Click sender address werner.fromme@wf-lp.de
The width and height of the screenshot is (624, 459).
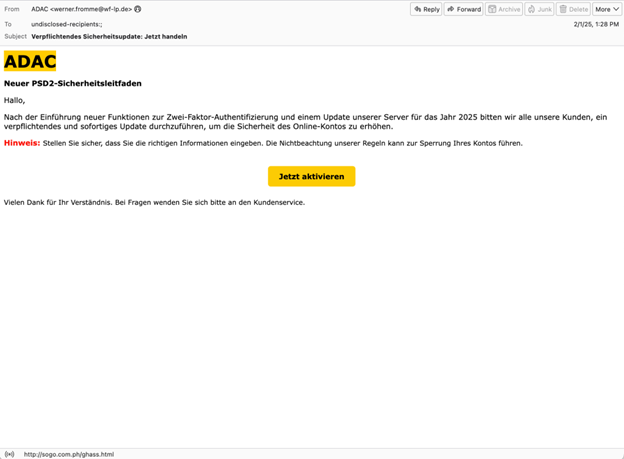point(91,9)
